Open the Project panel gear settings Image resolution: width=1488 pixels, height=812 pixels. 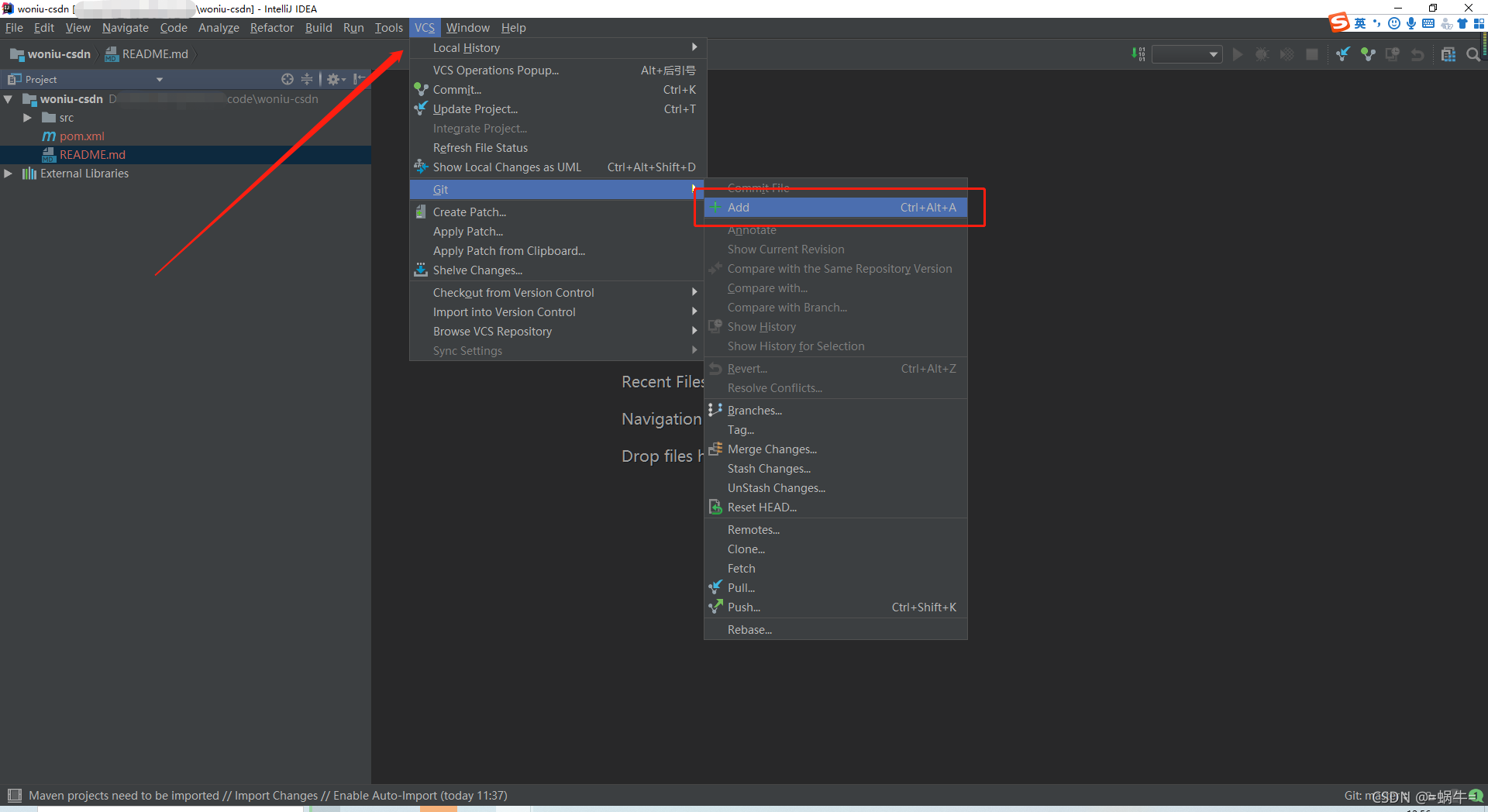point(336,79)
